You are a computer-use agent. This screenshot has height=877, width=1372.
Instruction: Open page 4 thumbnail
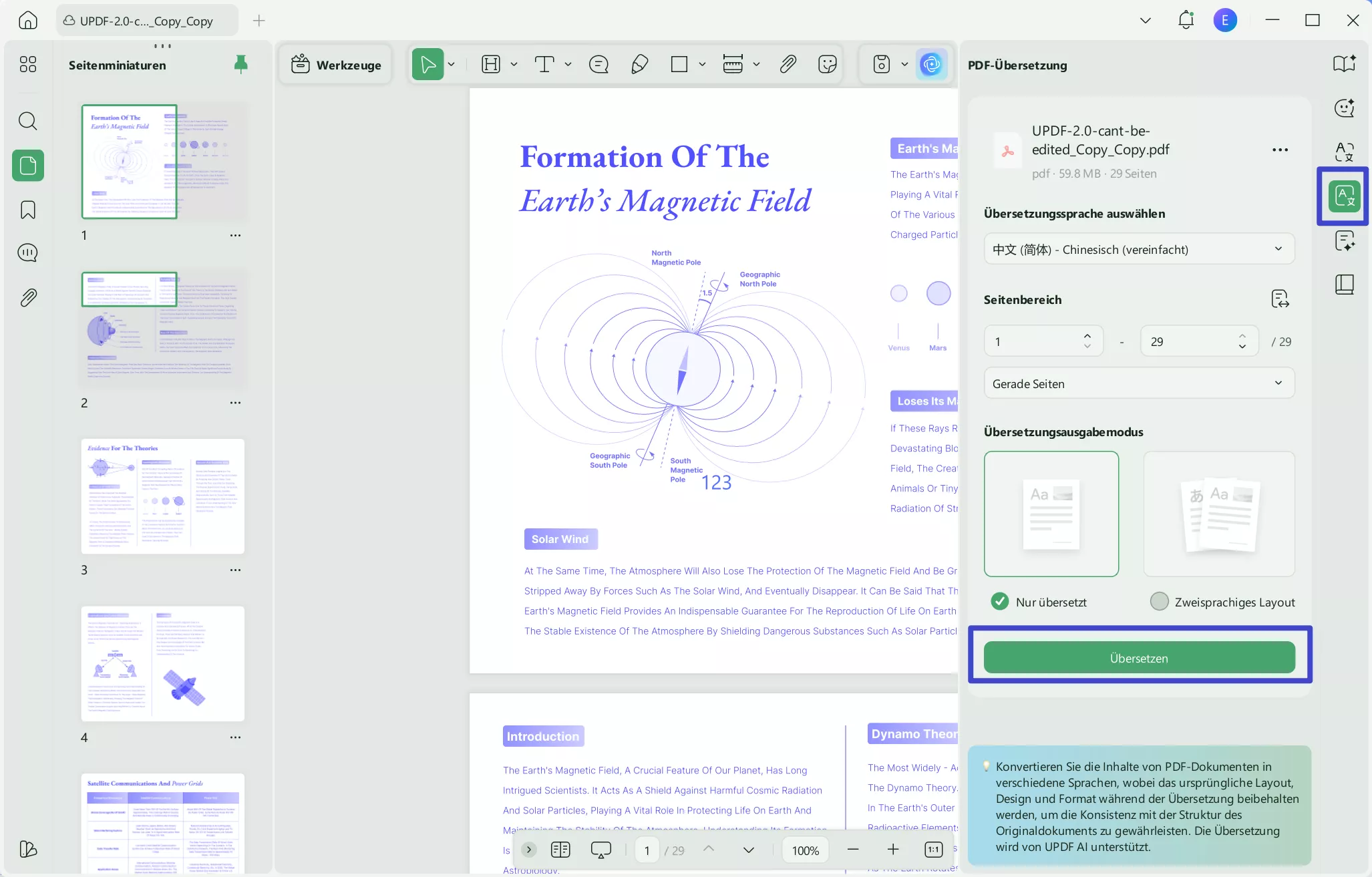point(163,663)
